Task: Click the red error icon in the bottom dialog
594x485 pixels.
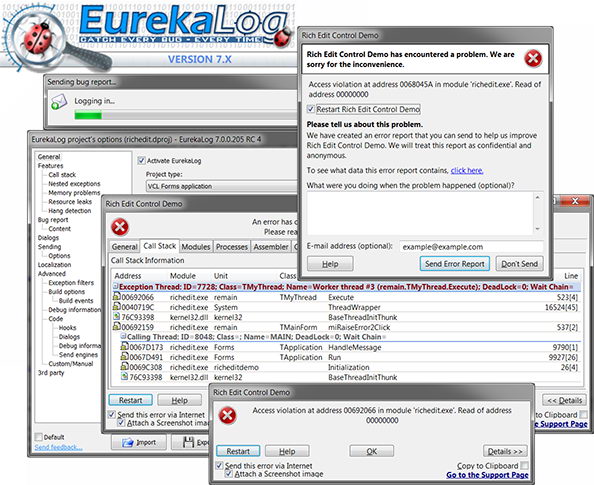Action: click(x=227, y=416)
